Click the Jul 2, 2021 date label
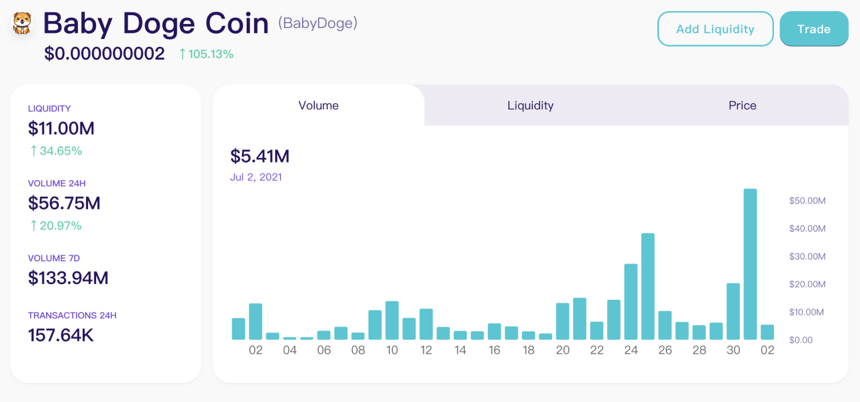The height and width of the screenshot is (402, 860). tap(256, 178)
